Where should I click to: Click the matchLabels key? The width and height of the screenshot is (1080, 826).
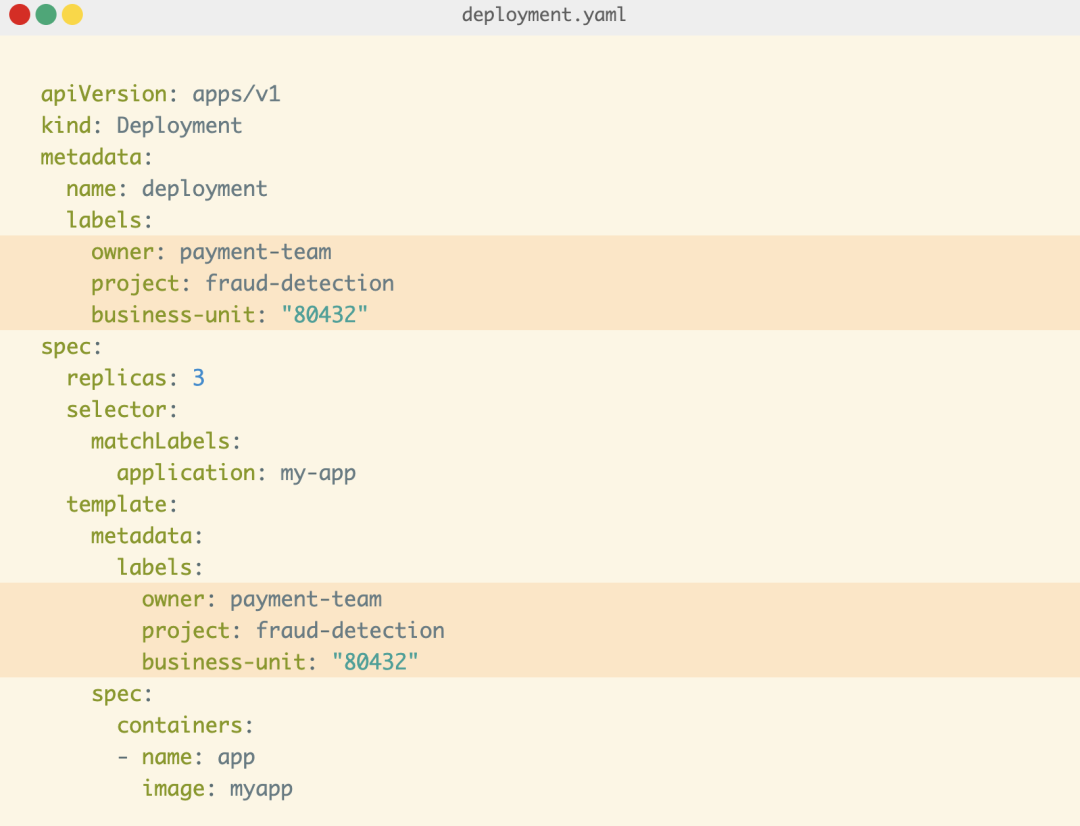[x=160, y=441]
